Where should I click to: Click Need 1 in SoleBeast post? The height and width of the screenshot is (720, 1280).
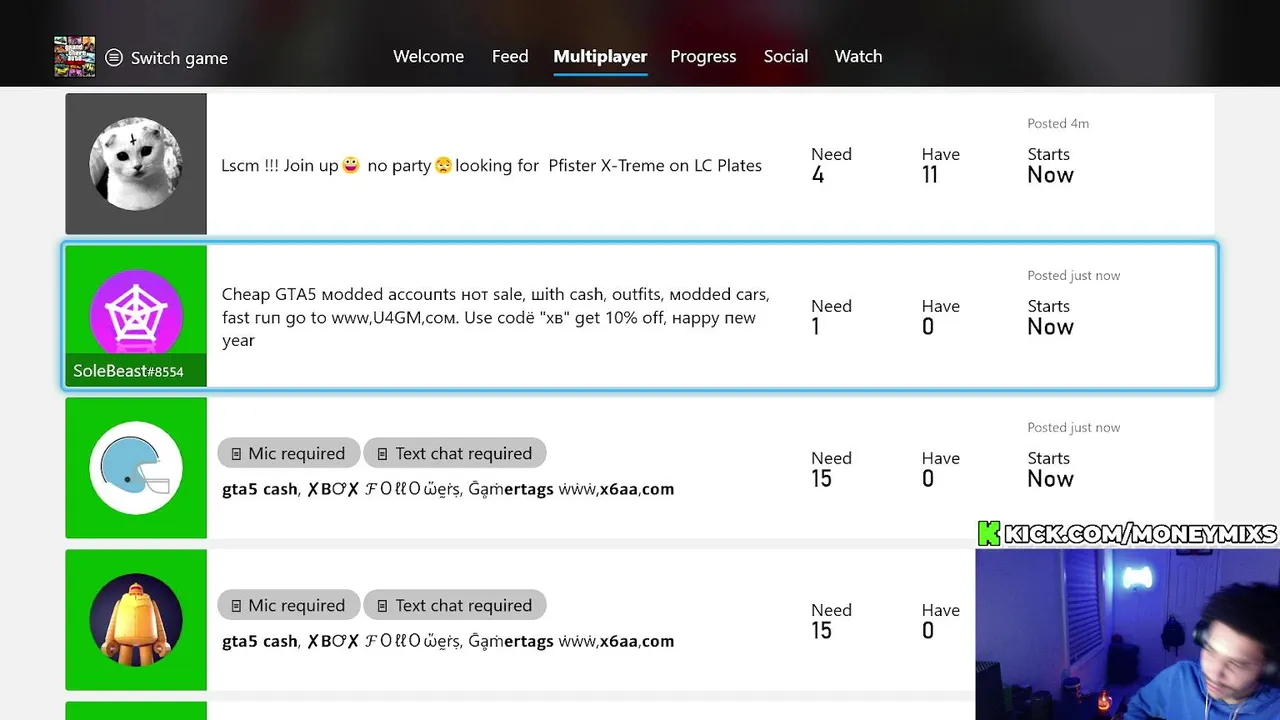(831, 317)
